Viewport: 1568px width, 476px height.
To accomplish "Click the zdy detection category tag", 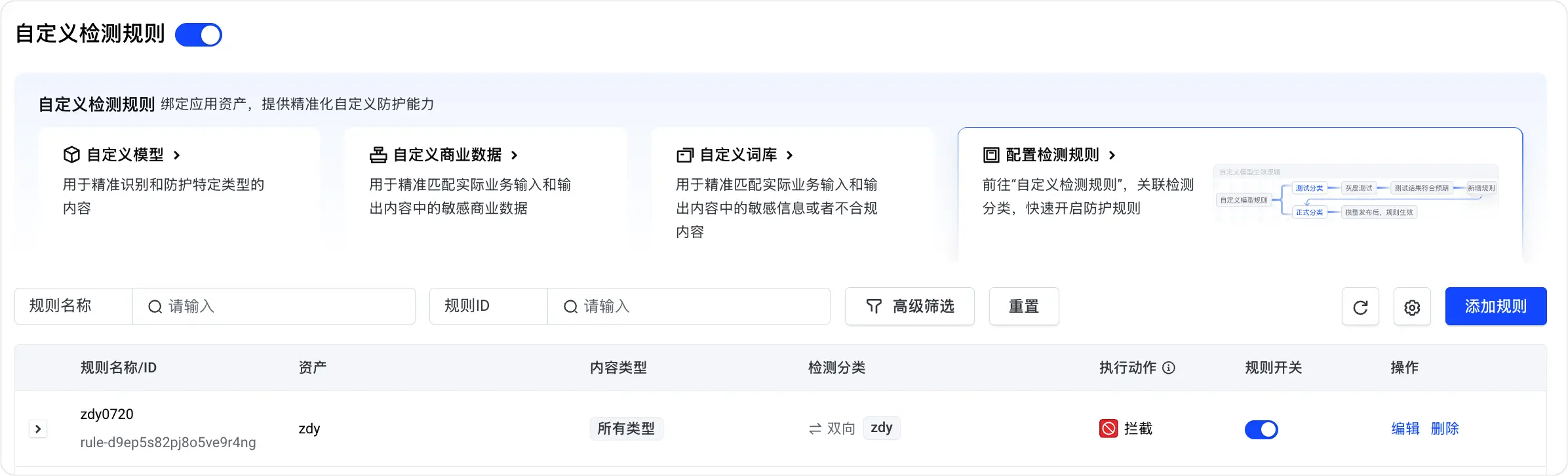I will [882, 428].
